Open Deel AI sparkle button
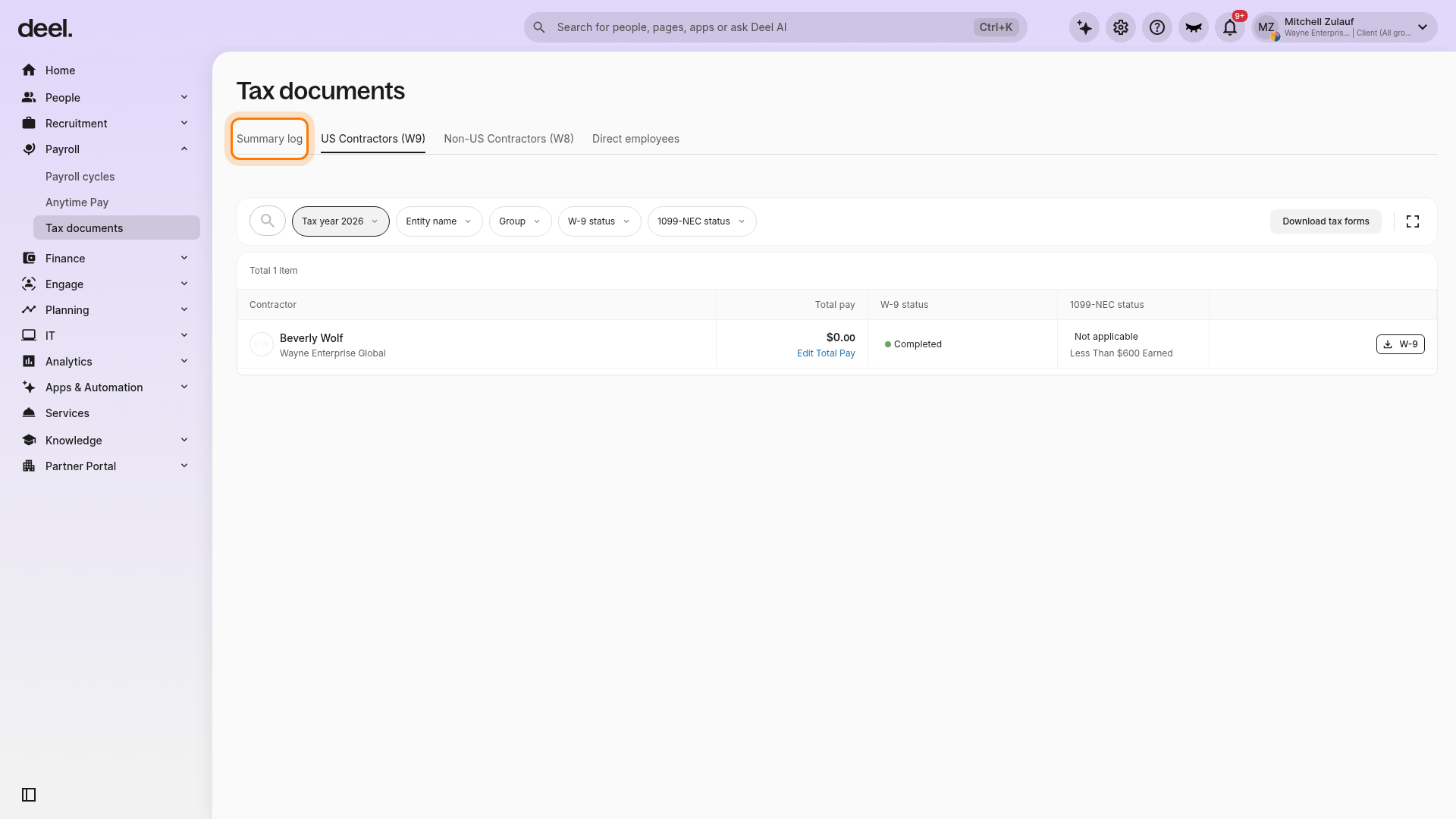Image resolution: width=1456 pixels, height=819 pixels. pos(1084,27)
